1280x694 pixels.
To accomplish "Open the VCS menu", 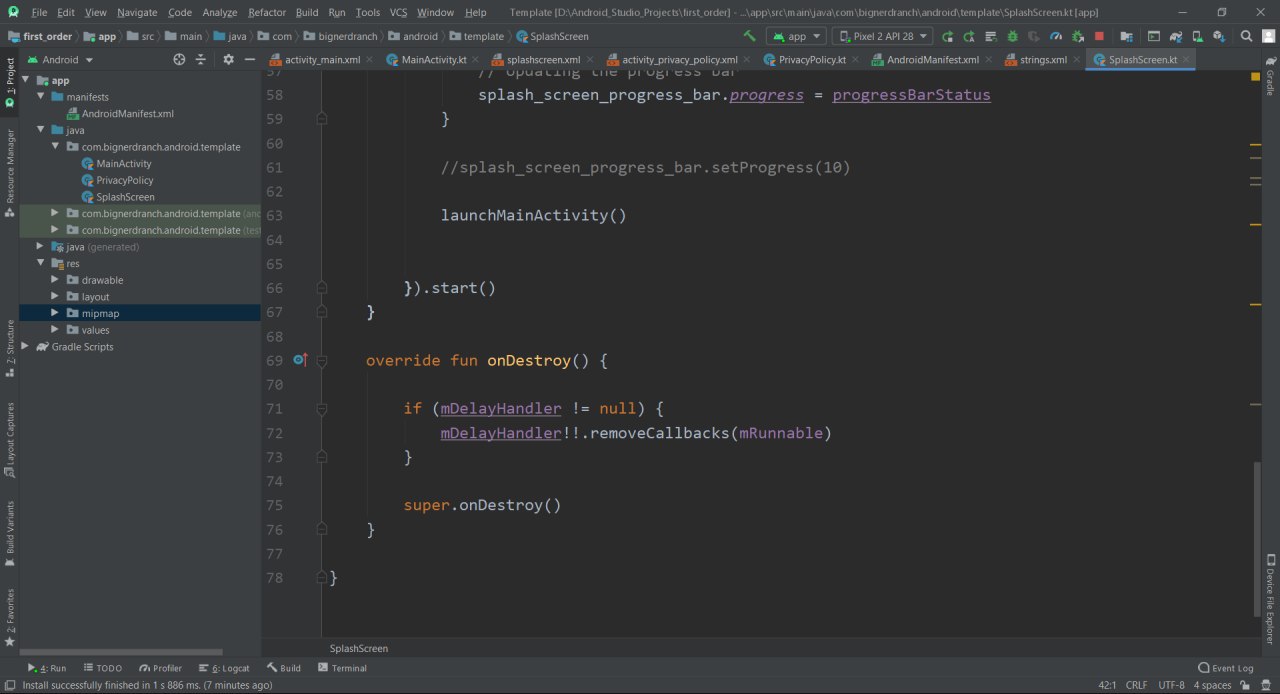I will pyautogui.click(x=398, y=12).
